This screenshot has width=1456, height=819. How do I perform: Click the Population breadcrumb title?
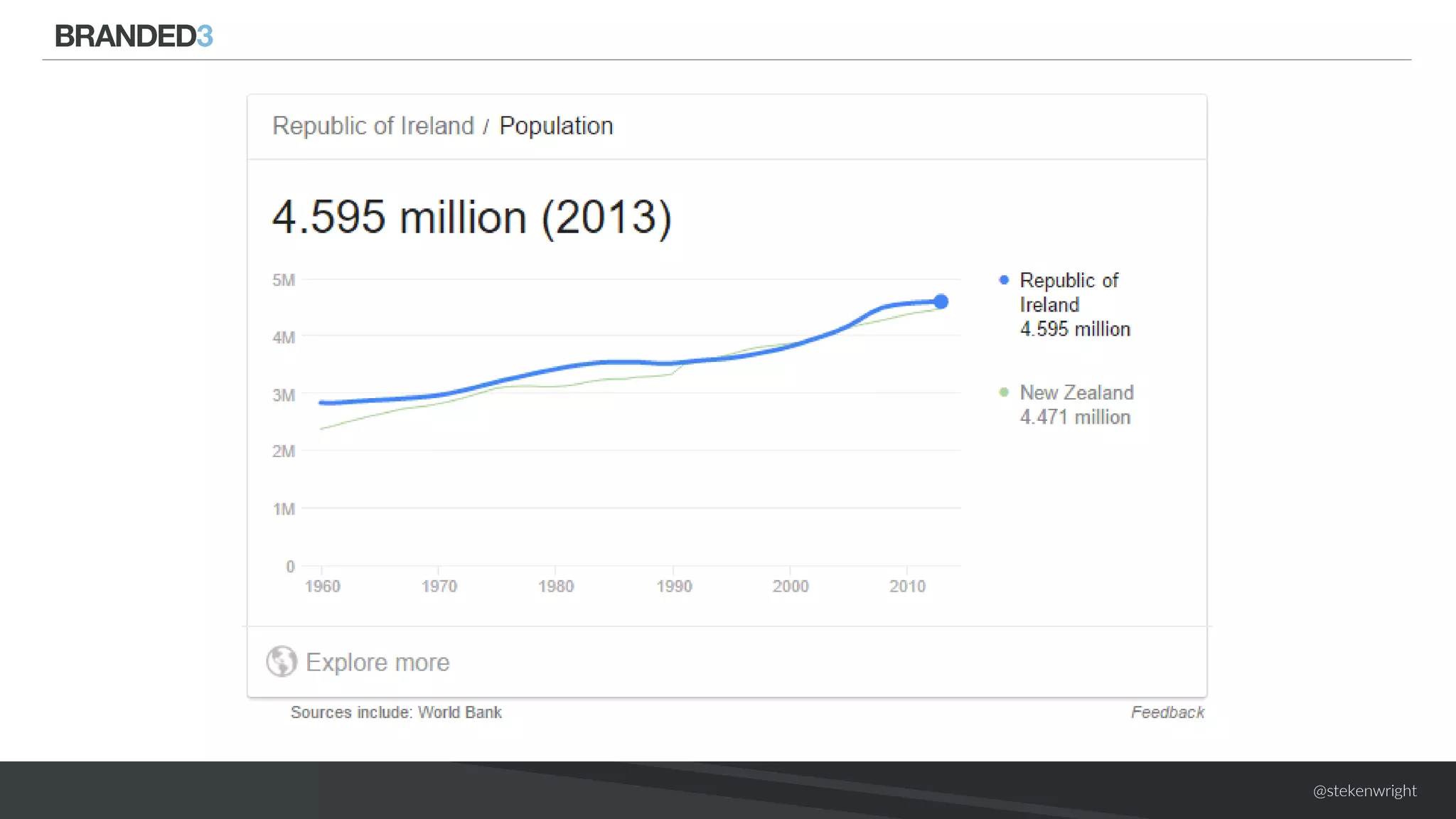pos(556,126)
